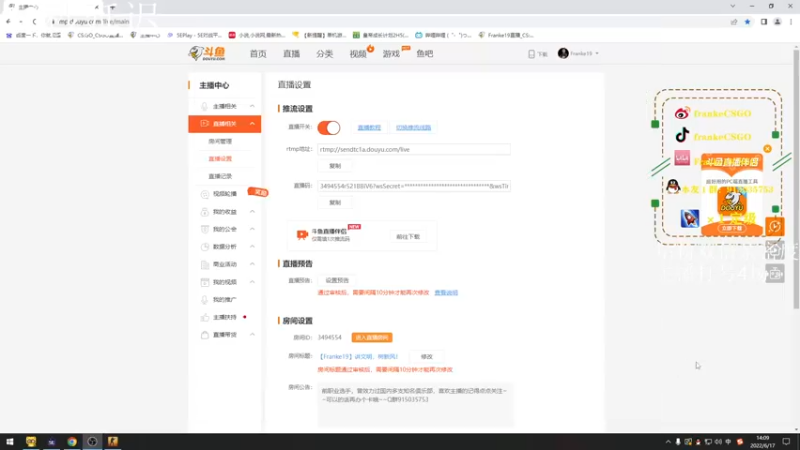This screenshot has height=450, width=800.
Task: Copy the 直播码 stream key with its 复制 button
Action: tap(335, 203)
